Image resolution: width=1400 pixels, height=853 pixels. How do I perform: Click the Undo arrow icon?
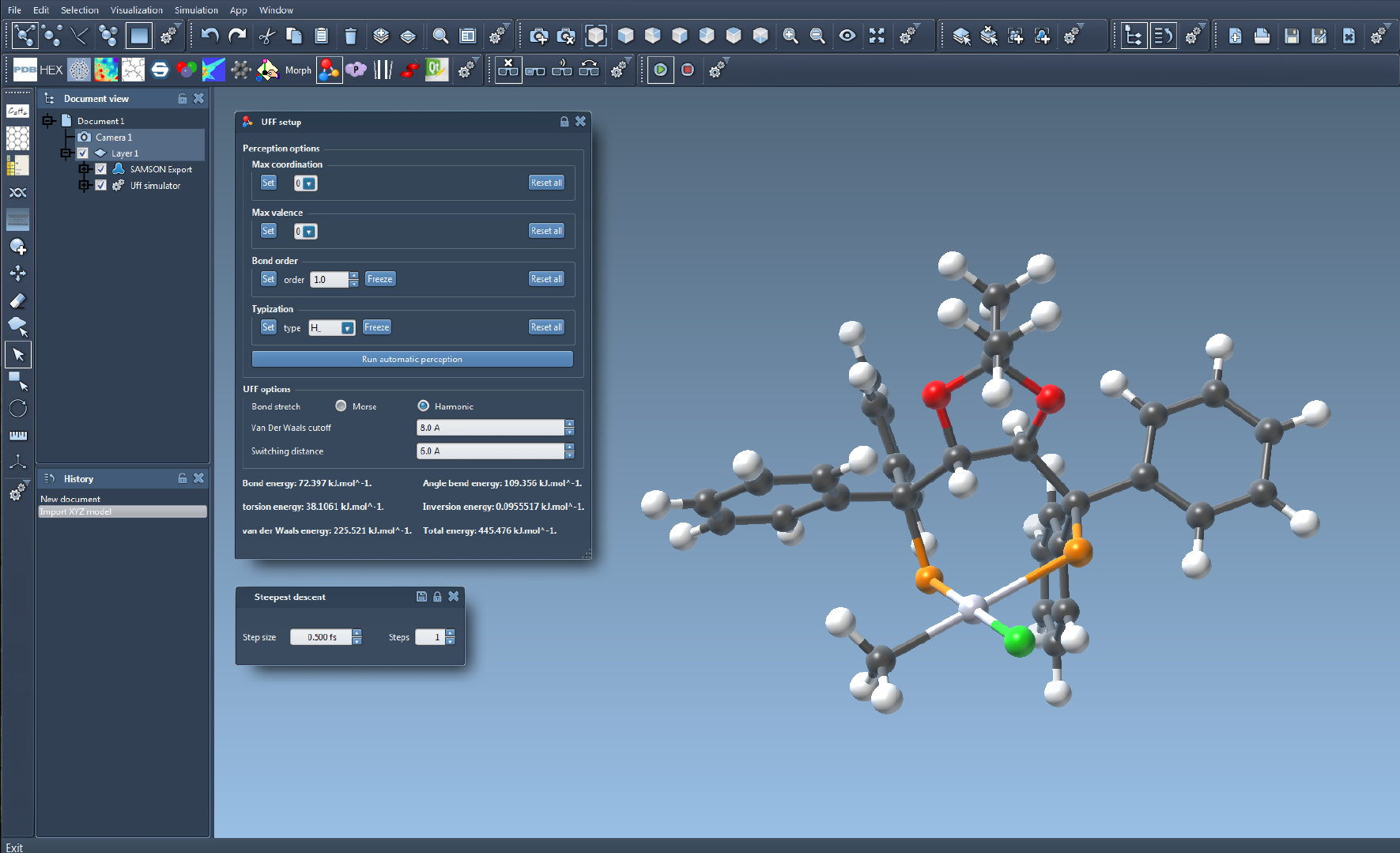pyautogui.click(x=209, y=36)
